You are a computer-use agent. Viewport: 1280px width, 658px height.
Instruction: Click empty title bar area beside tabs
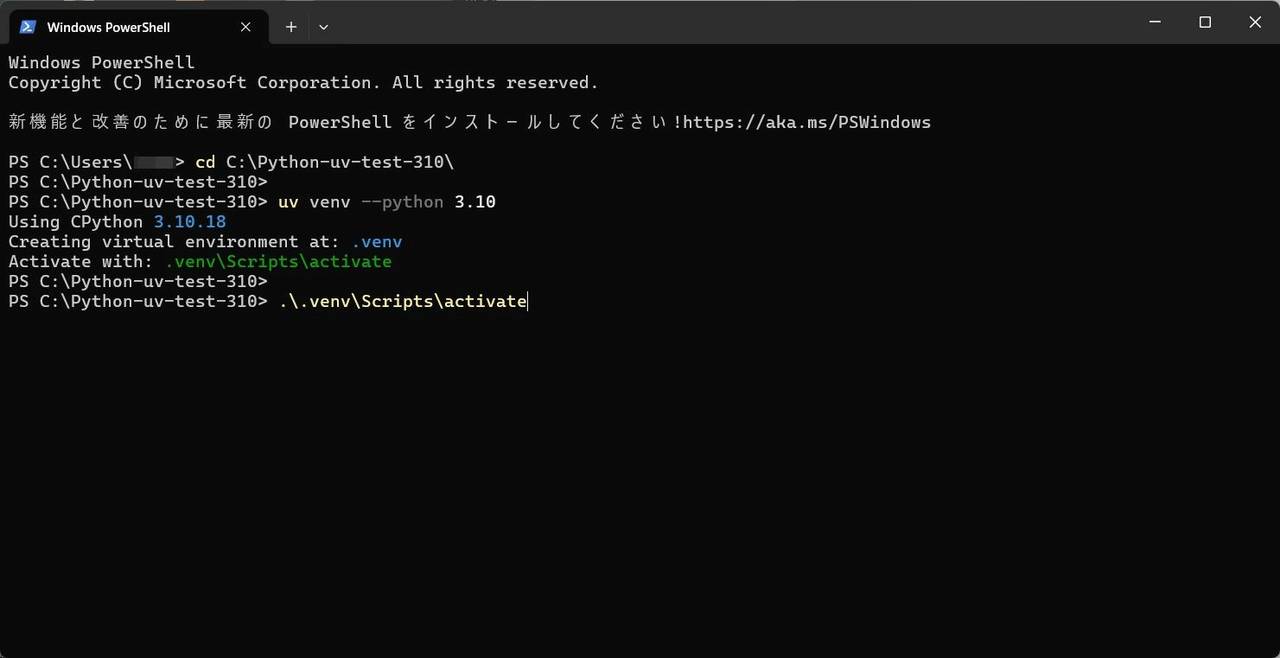730,22
